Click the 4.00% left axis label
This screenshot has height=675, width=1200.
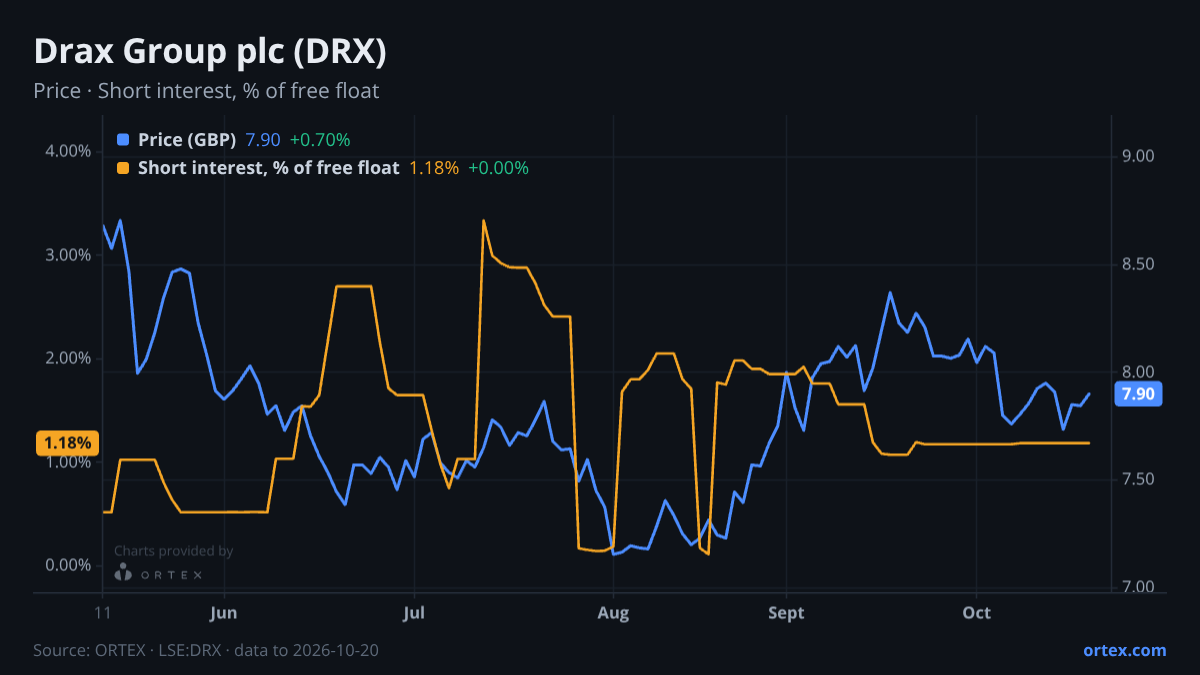tap(69, 151)
